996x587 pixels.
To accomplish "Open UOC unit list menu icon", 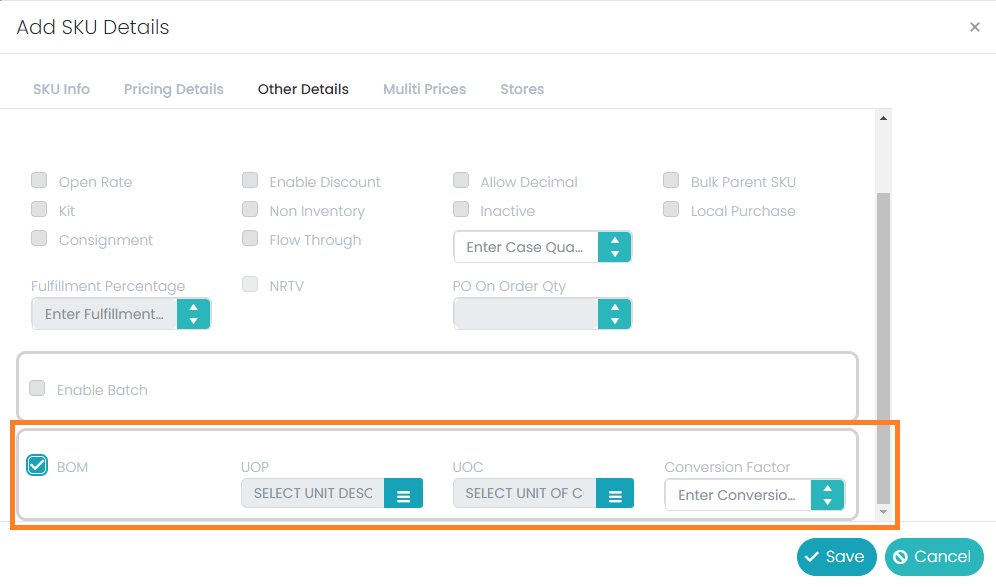I will pos(615,494).
